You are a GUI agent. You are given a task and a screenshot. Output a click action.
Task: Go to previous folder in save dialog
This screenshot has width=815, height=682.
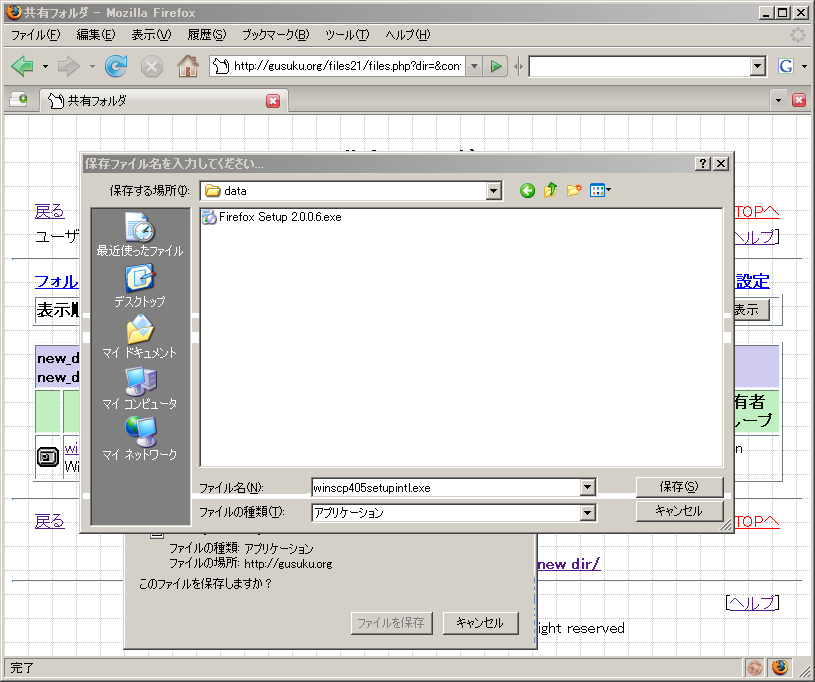[527, 190]
